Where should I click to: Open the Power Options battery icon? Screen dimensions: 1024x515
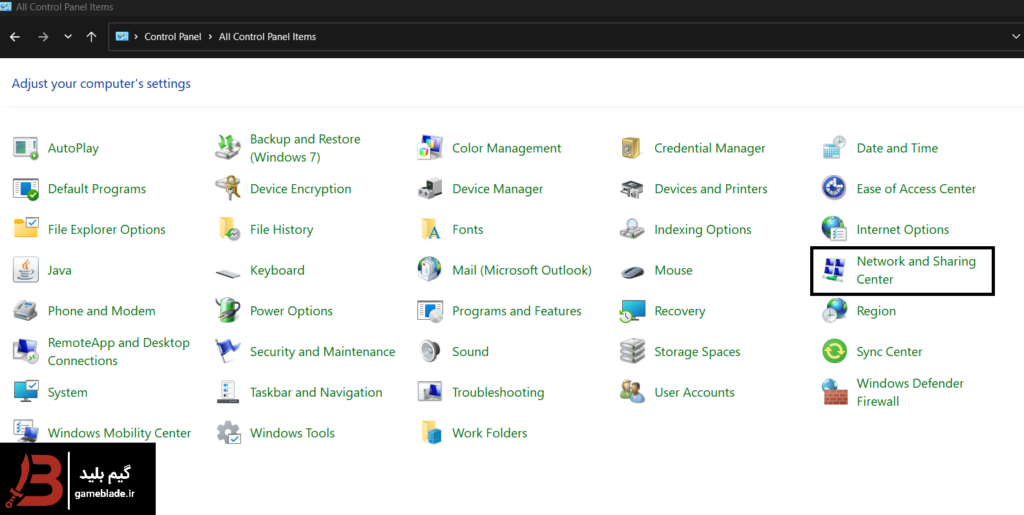[x=228, y=311]
